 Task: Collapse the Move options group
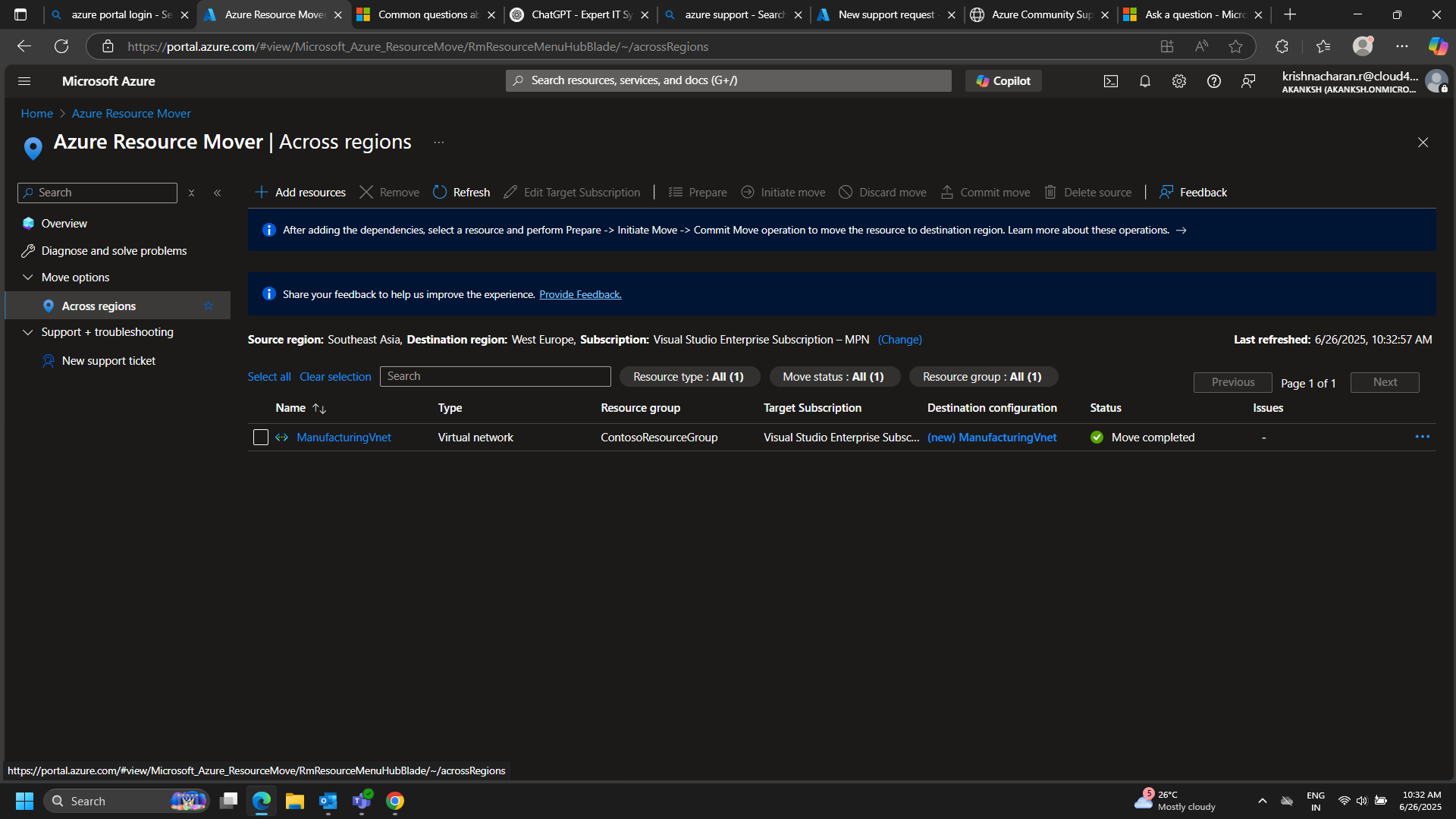point(28,278)
